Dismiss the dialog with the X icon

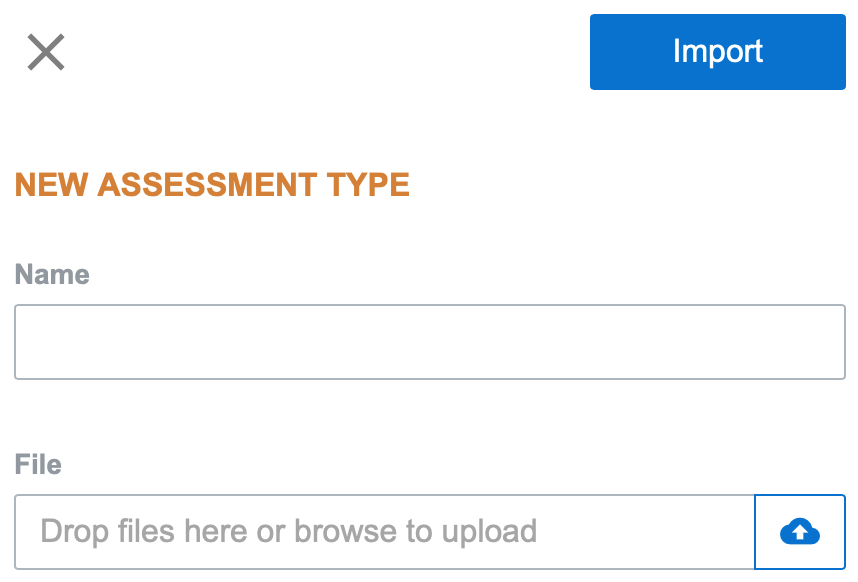pyautogui.click(x=46, y=52)
